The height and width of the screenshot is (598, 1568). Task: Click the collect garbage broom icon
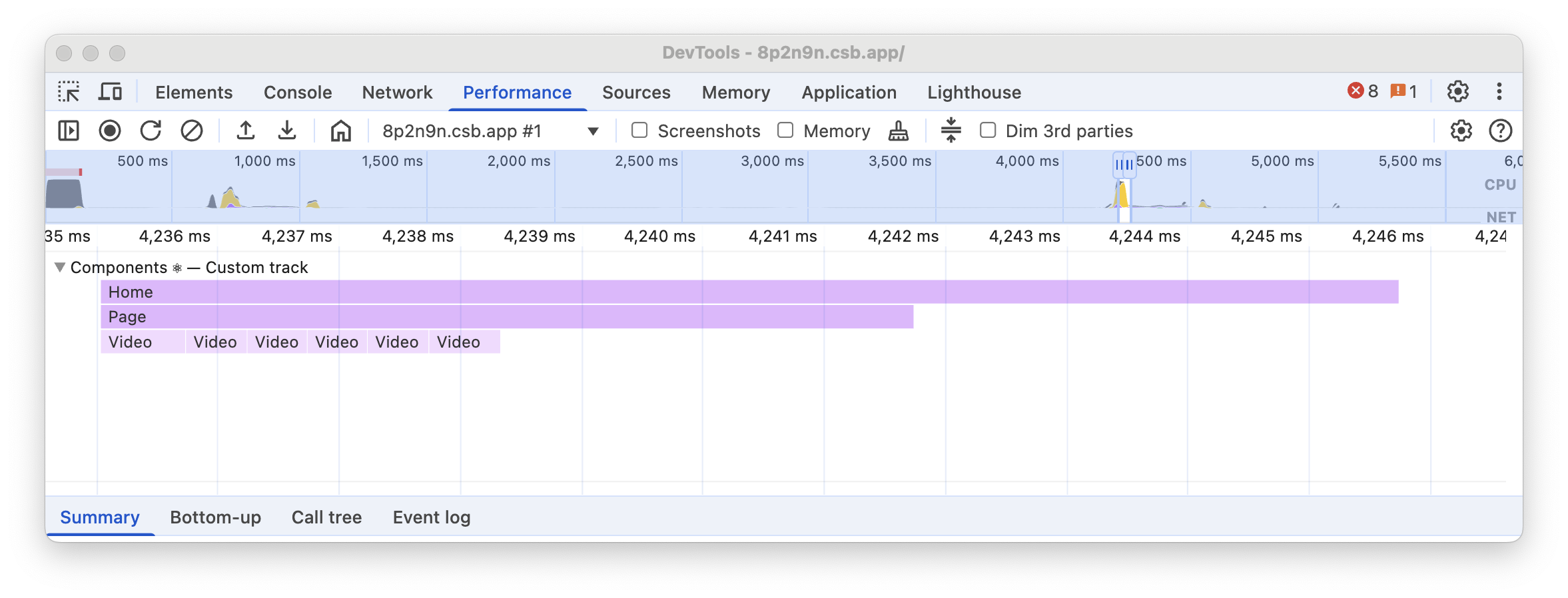[x=898, y=131]
